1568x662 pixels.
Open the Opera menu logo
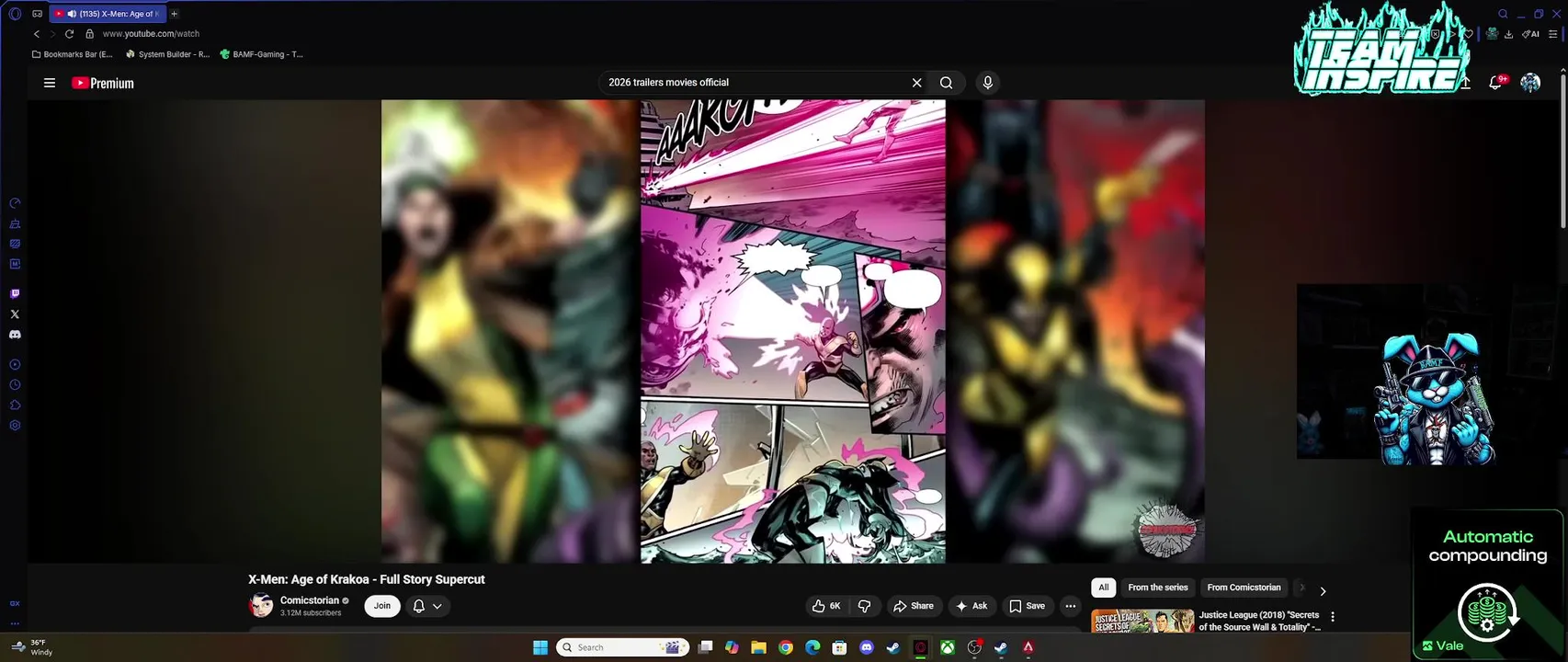coord(15,14)
